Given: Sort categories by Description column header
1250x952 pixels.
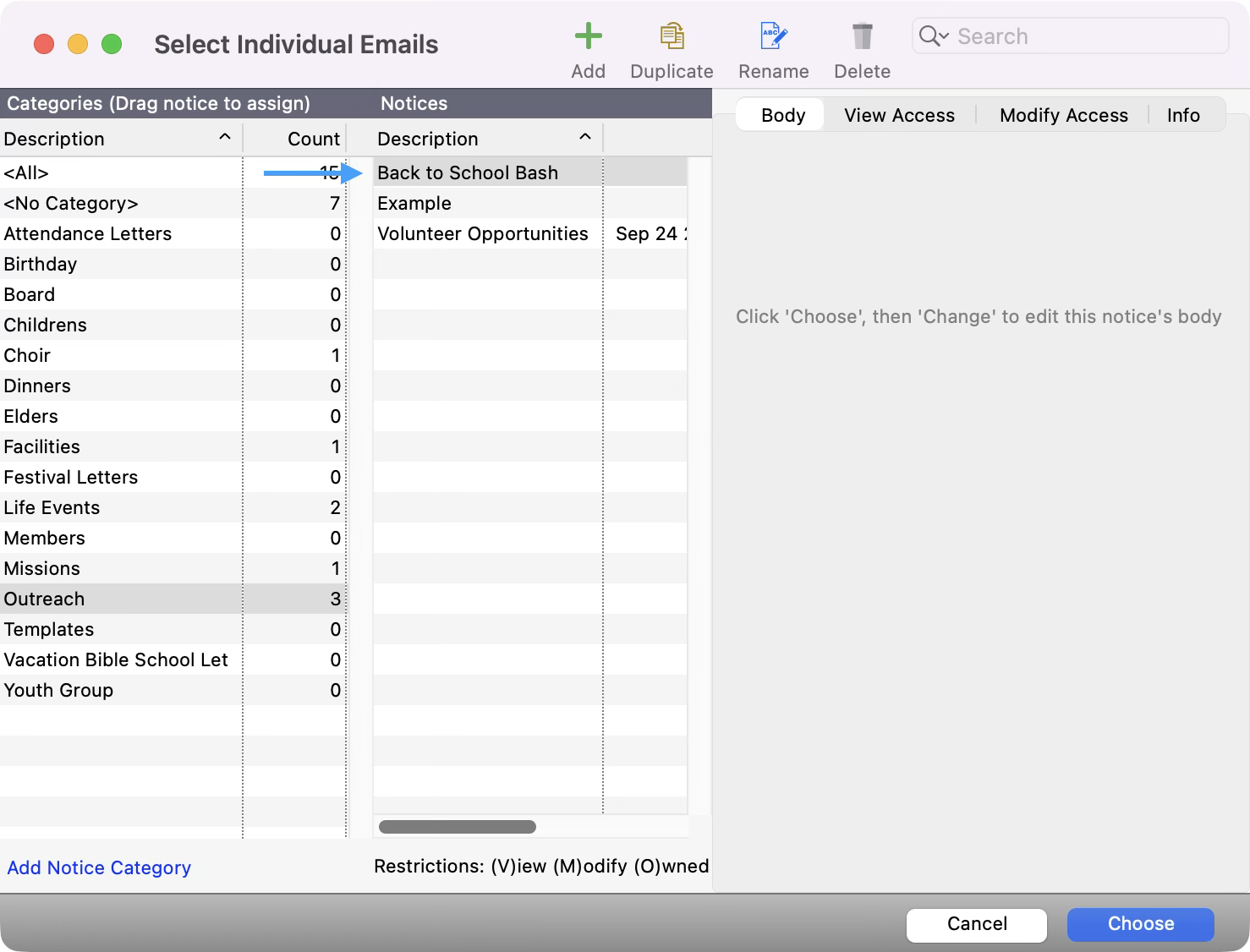Looking at the screenshot, I should 121,139.
